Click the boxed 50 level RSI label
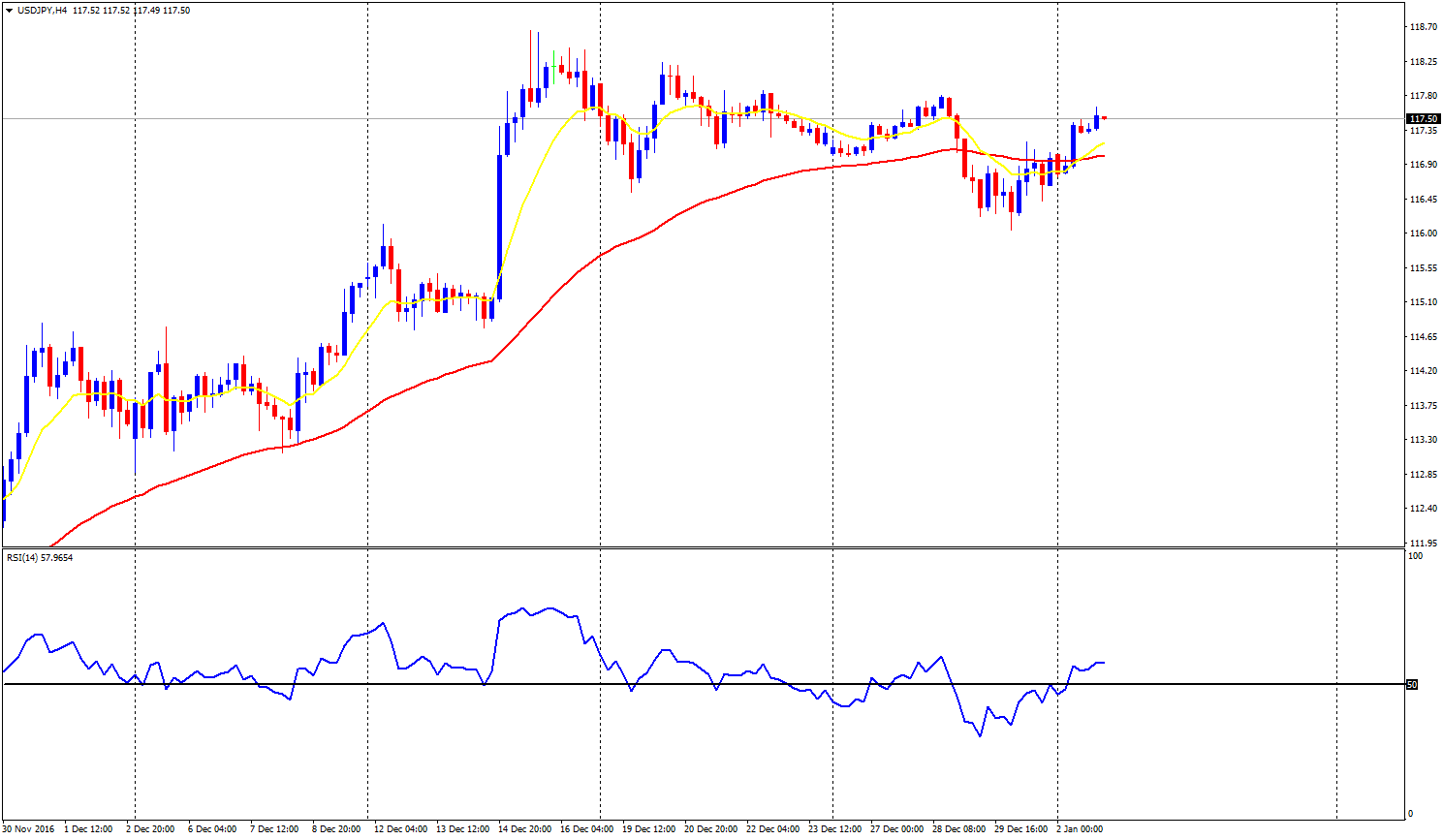Image resolution: width=1443 pixels, height=840 pixels. pos(1412,685)
